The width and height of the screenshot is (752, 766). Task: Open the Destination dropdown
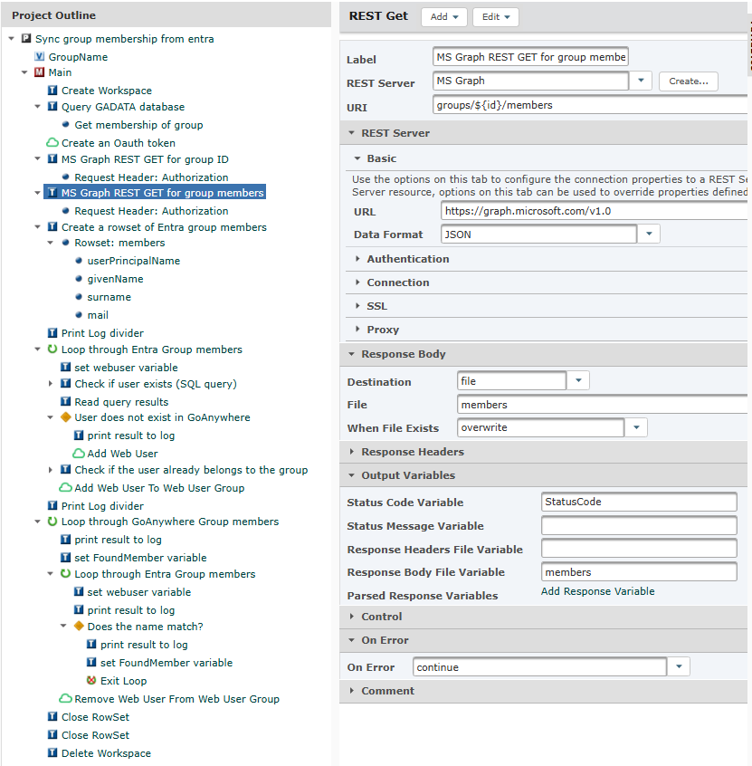tap(579, 381)
